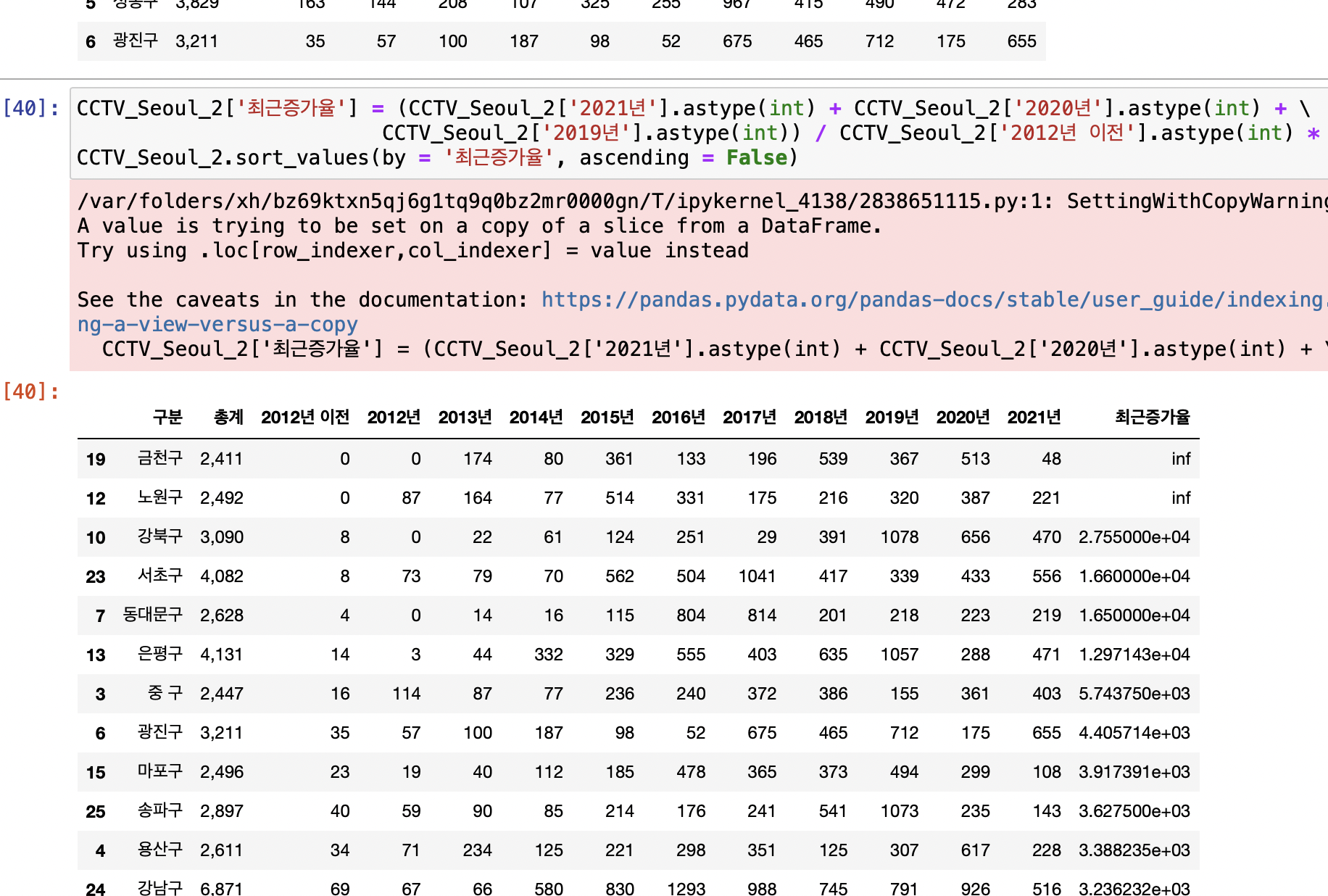Select the 중 구 row name cell
Screen dimensions: 1328x896
coord(165,693)
